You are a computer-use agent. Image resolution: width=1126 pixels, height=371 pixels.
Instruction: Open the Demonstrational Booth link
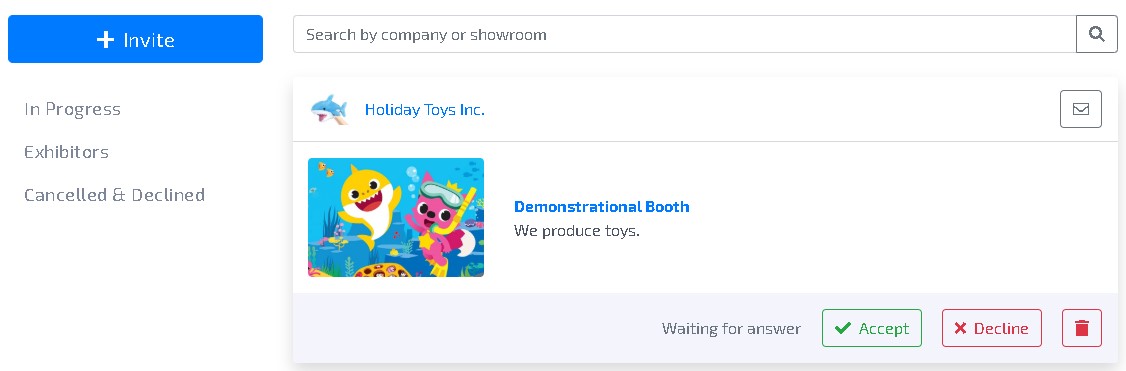602,207
